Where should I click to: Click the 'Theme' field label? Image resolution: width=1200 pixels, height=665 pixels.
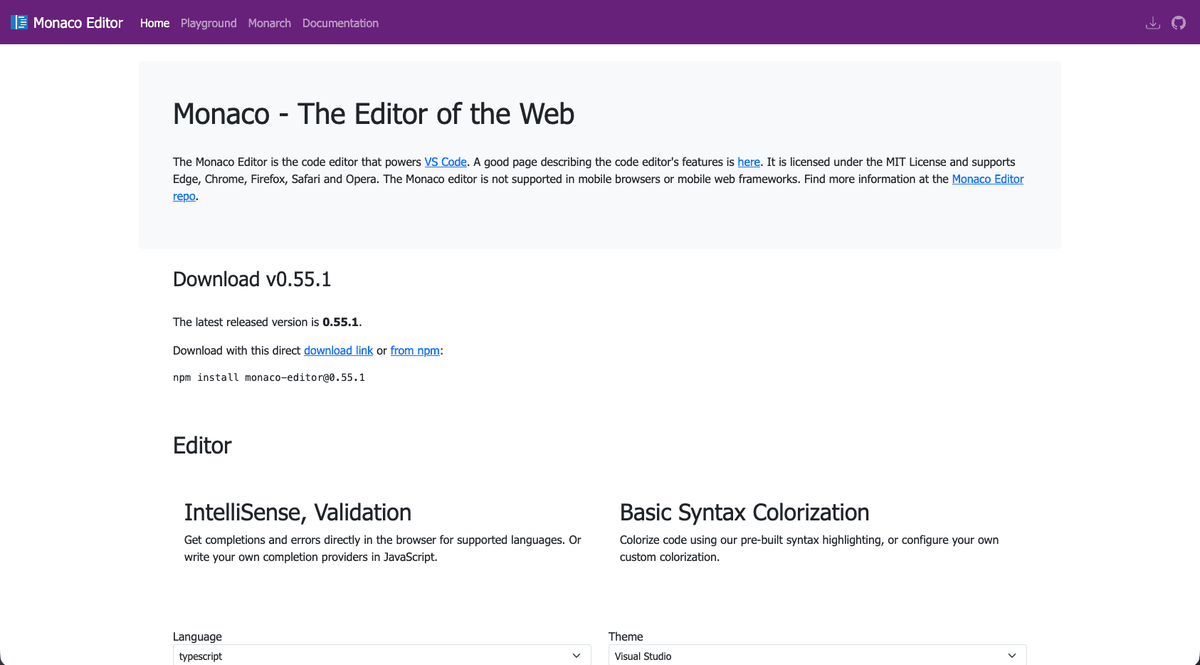[626, 636]
